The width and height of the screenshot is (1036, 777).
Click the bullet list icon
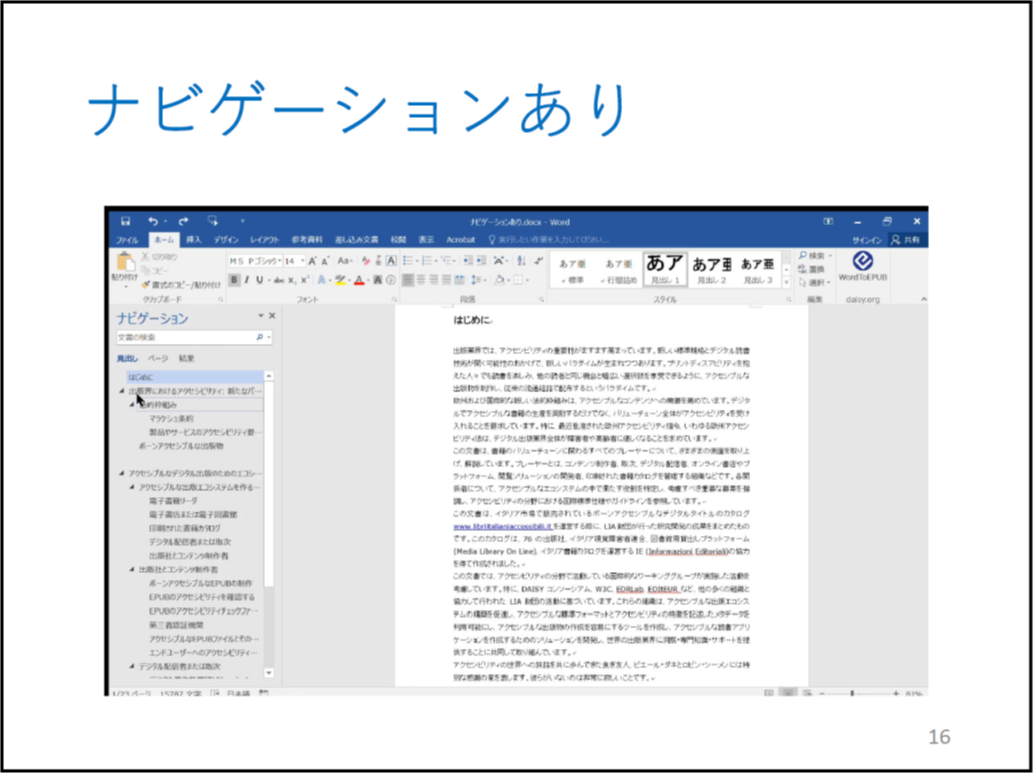click(x=408, y=261)
